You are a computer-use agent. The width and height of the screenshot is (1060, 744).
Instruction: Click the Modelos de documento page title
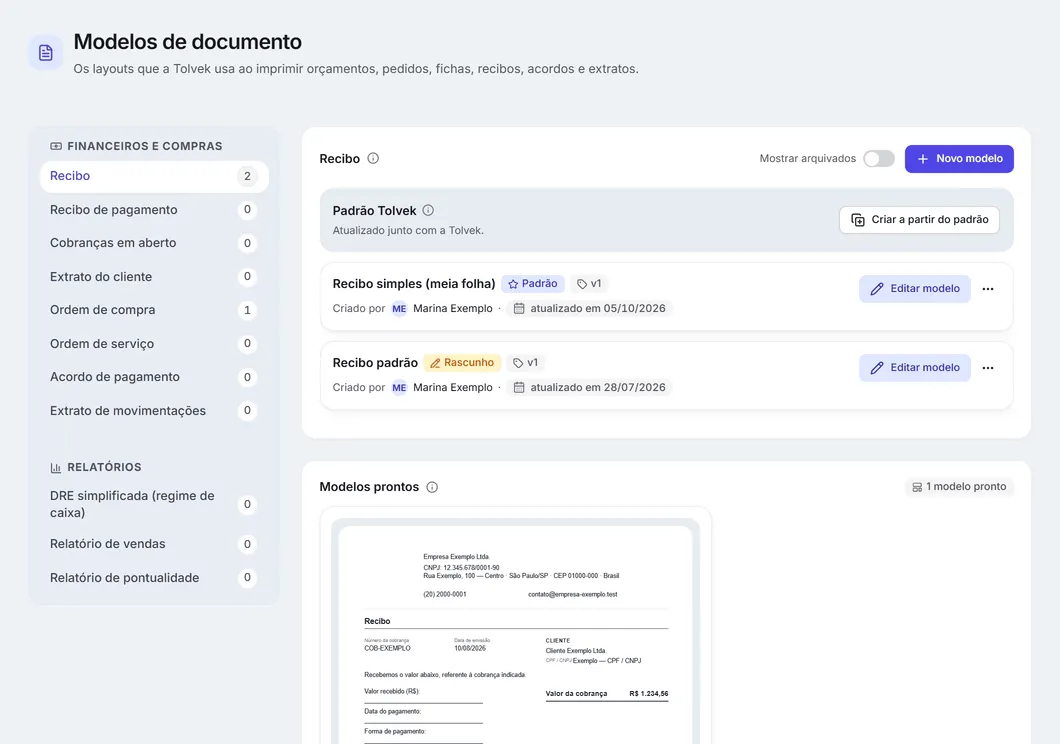tap(188, 42)
